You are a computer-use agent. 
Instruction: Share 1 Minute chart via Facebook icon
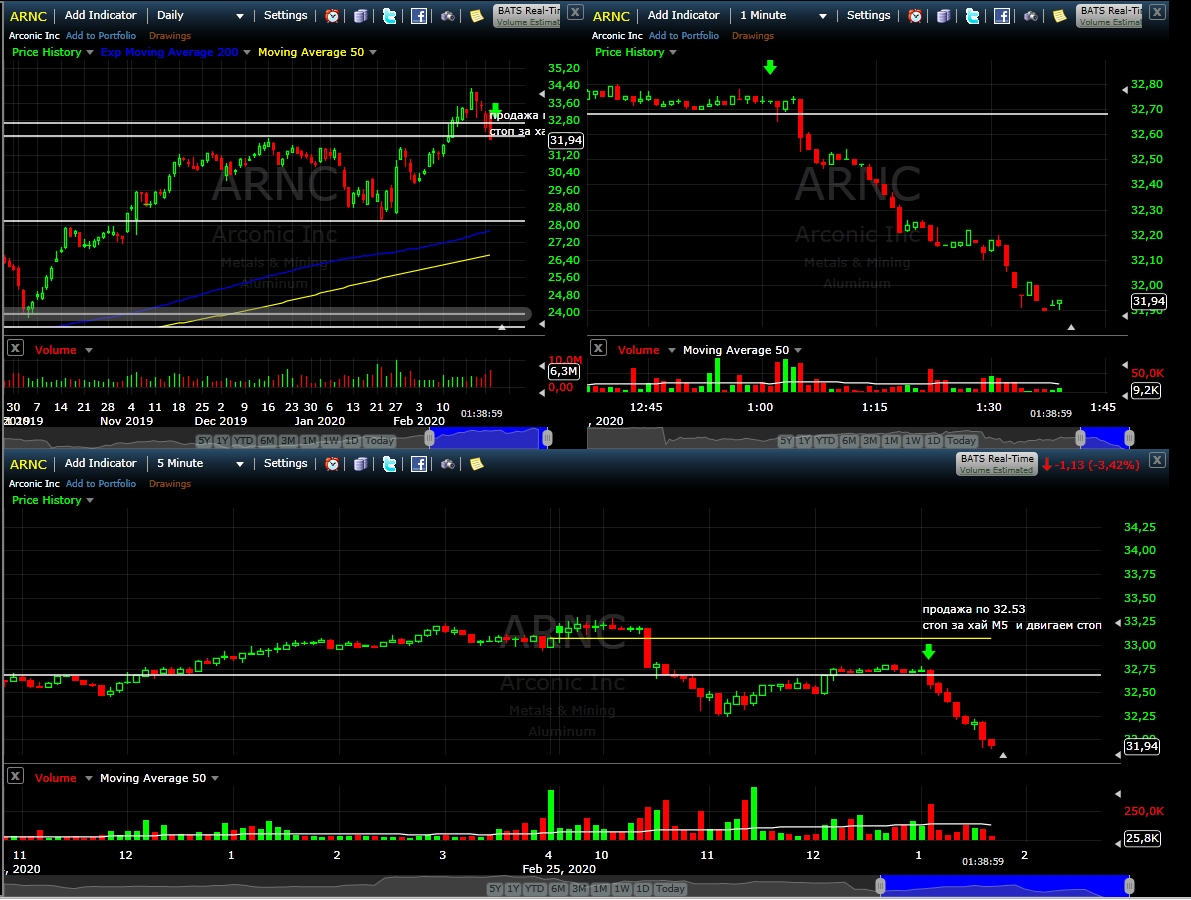(x=1002, y=16)
